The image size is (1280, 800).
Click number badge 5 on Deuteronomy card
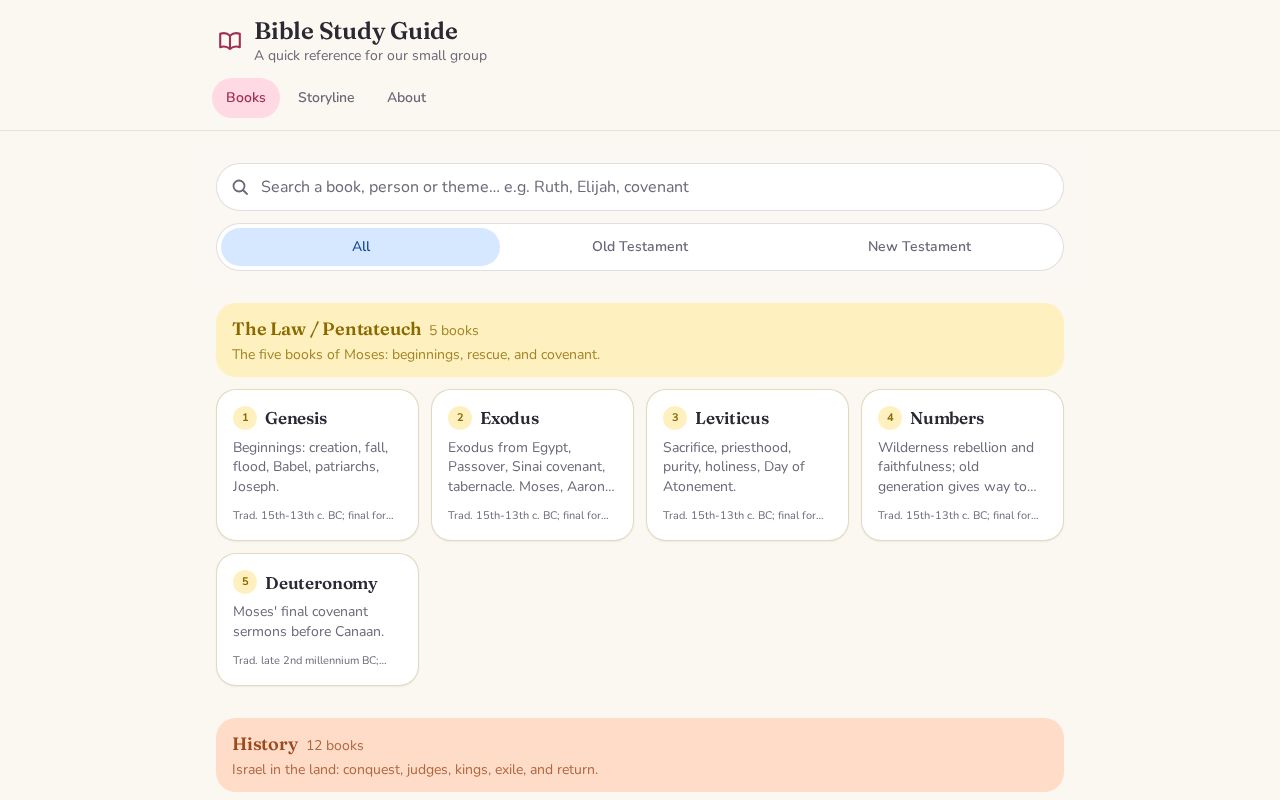pos(245,582)
